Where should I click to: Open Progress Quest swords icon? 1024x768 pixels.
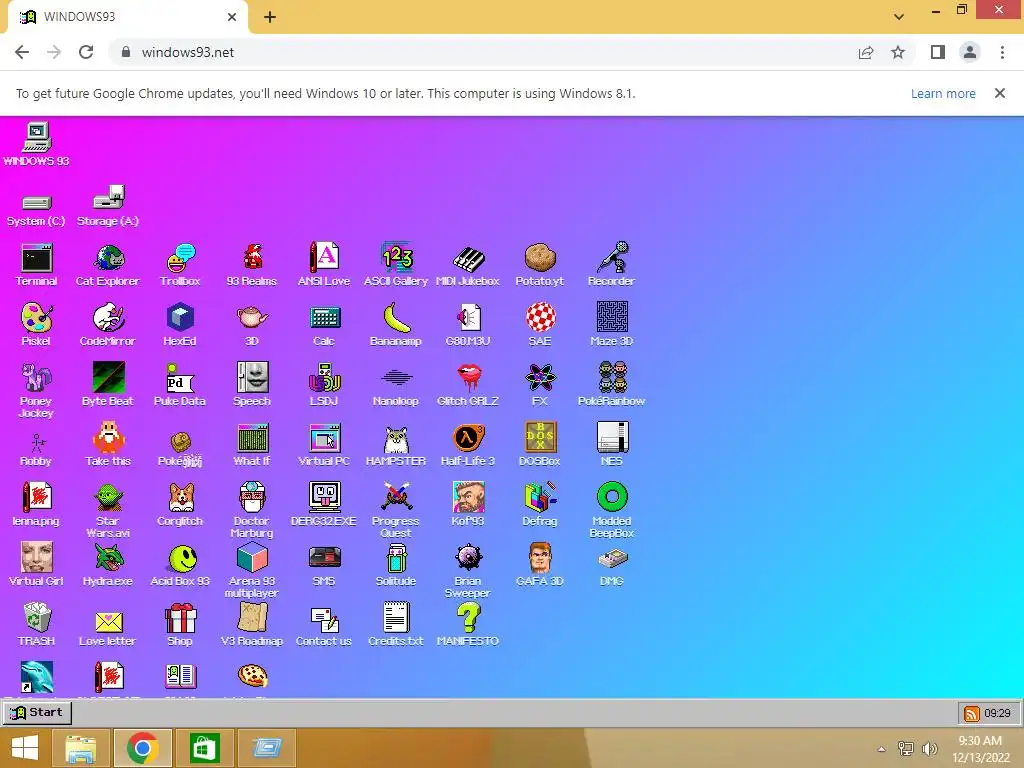[x=396, y=511]
